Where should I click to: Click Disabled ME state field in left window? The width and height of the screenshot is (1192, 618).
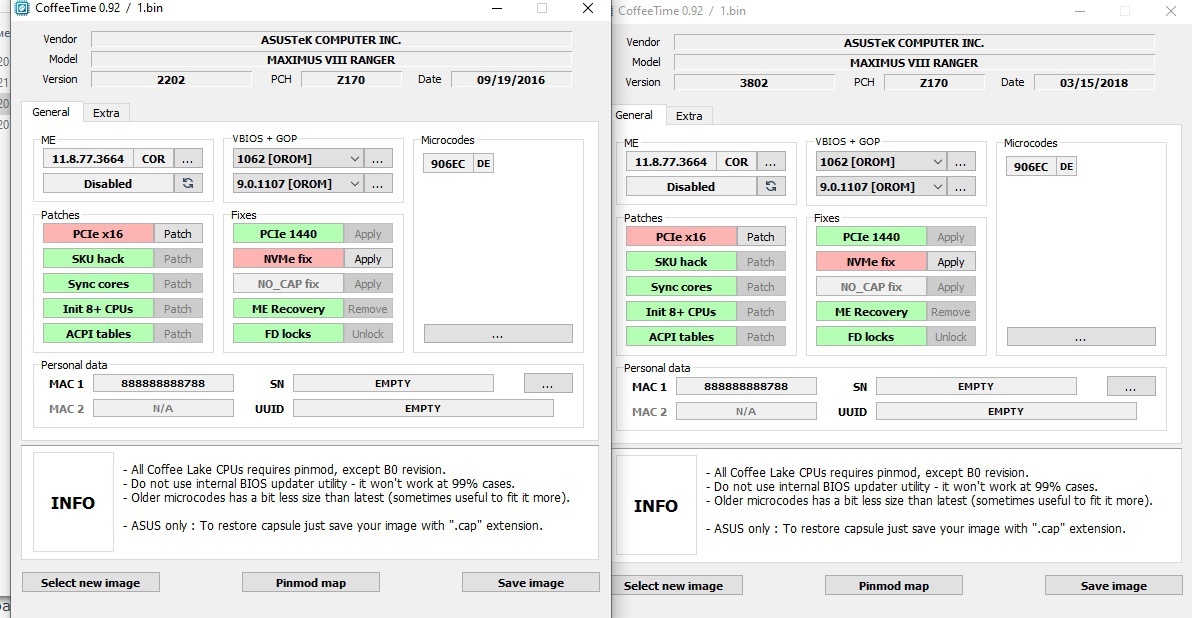[108, 183]
